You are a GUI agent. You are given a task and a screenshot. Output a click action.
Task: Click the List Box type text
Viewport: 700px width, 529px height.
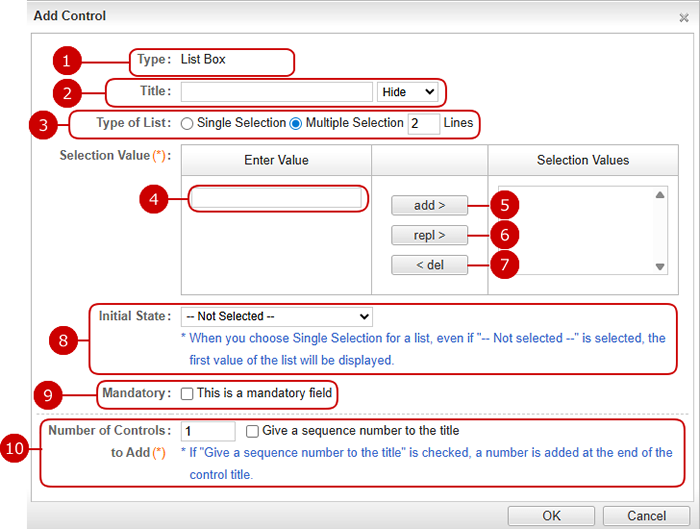(x=203, y=59)
